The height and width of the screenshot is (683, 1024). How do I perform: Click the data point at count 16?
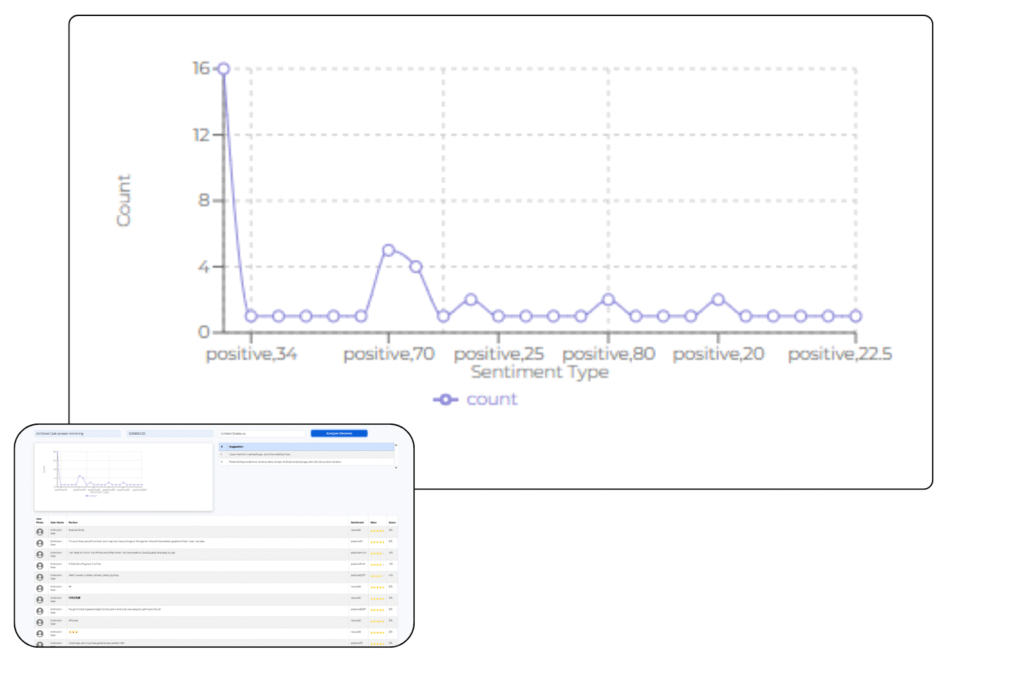pos(224,68)
